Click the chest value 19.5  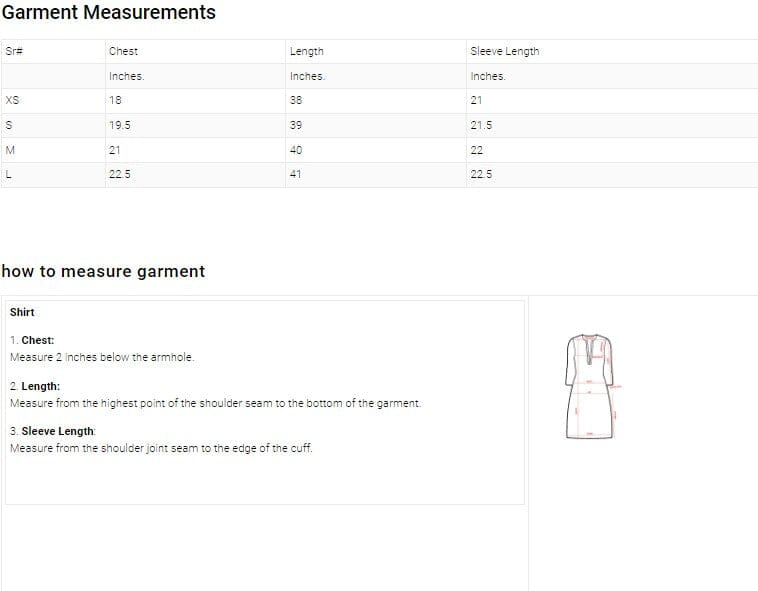coord(120,125)
